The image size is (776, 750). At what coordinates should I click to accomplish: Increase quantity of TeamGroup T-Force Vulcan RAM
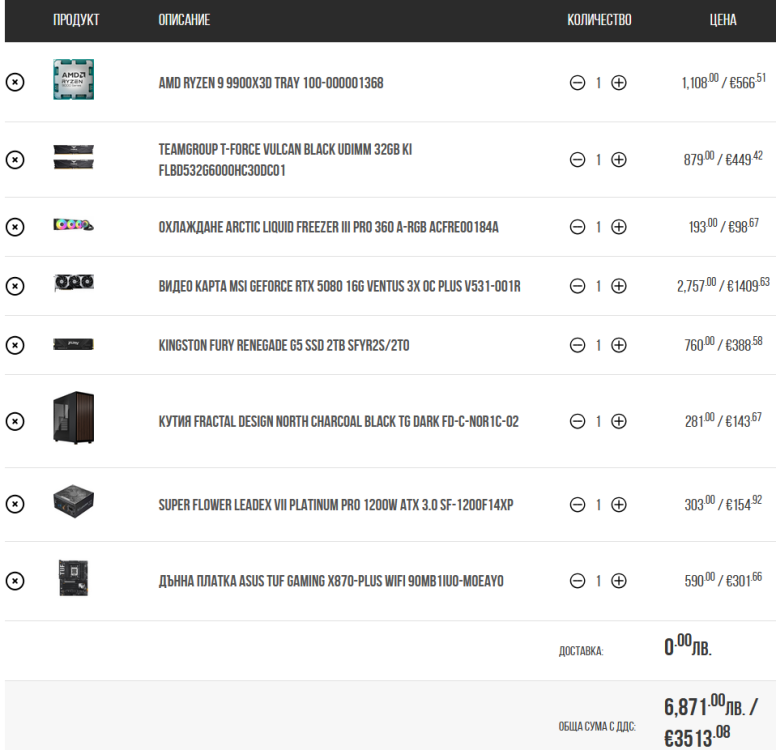tap(619, 160)
